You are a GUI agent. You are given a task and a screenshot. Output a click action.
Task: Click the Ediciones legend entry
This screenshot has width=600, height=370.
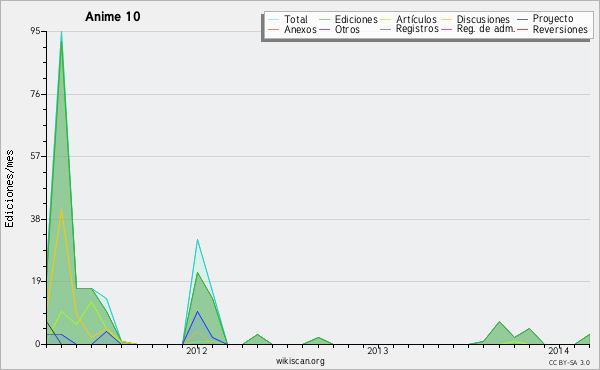pos(356,19)
